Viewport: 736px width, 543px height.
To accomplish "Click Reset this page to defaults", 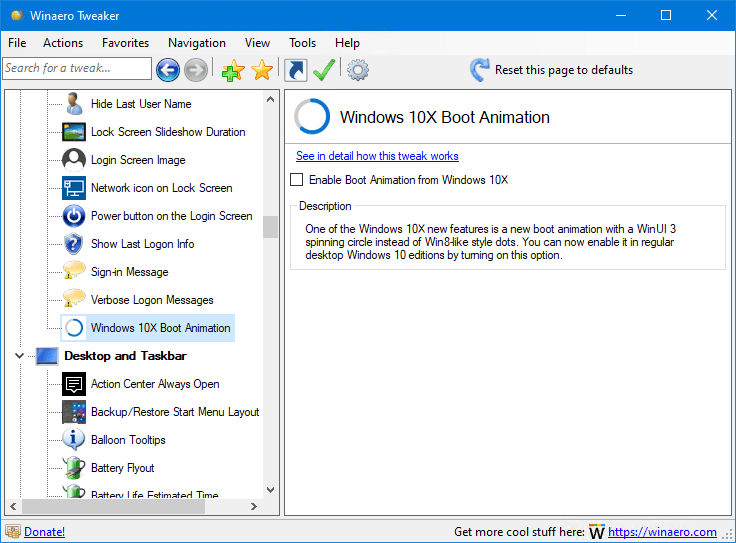I will click(x=564, y=70).
